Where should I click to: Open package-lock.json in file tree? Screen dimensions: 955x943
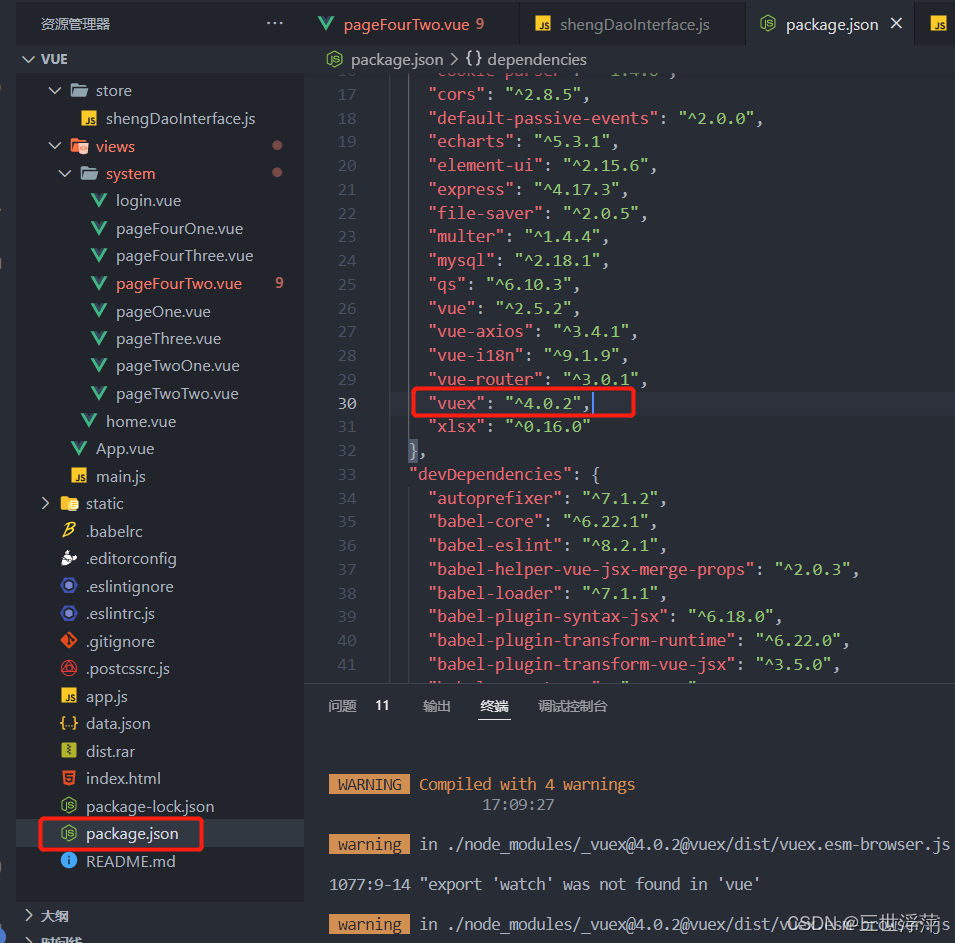[x=150, y=806]
